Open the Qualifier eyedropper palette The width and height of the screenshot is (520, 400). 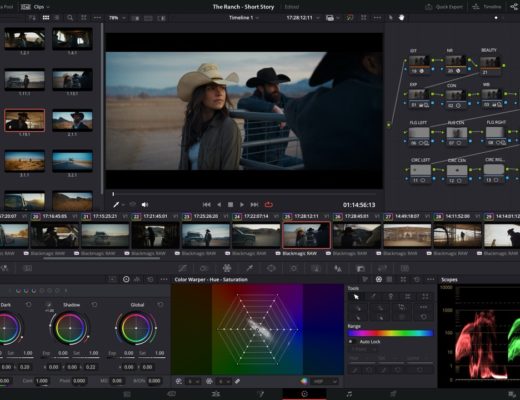(x=249, y=268)
